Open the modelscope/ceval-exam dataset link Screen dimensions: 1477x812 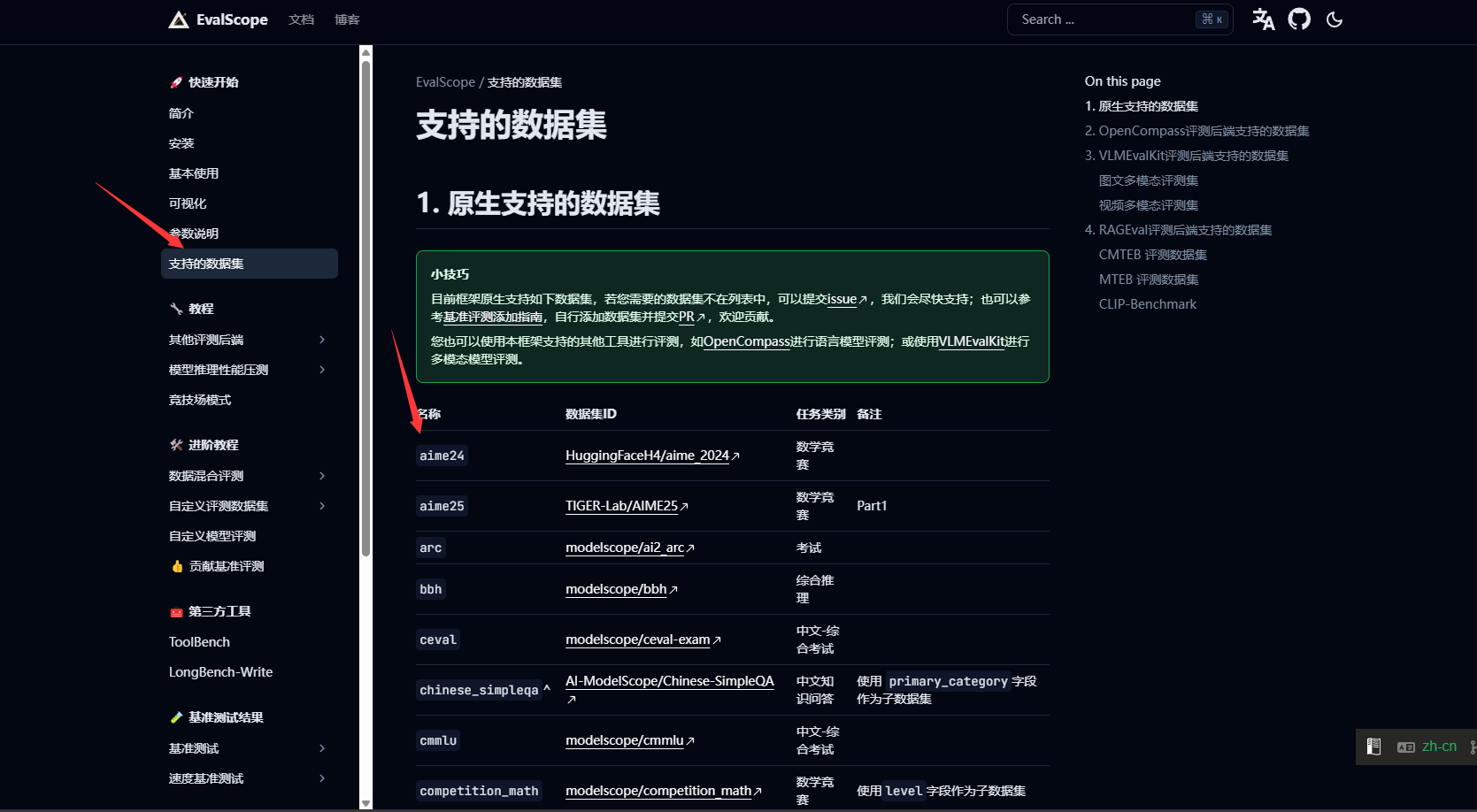pos(637,640)
